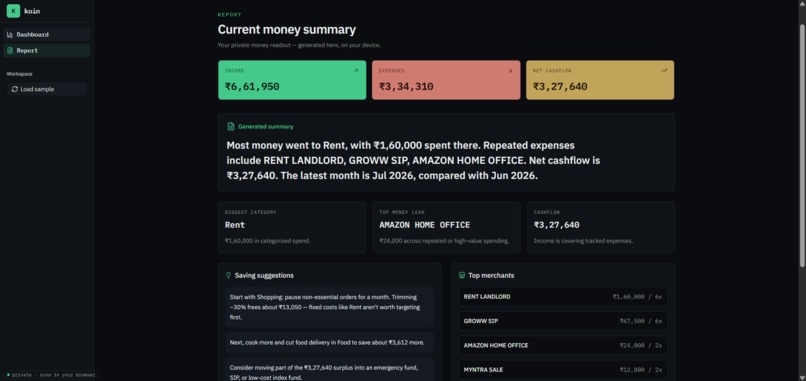Click the Expenses card down-right arrow icon

(510, 70)
